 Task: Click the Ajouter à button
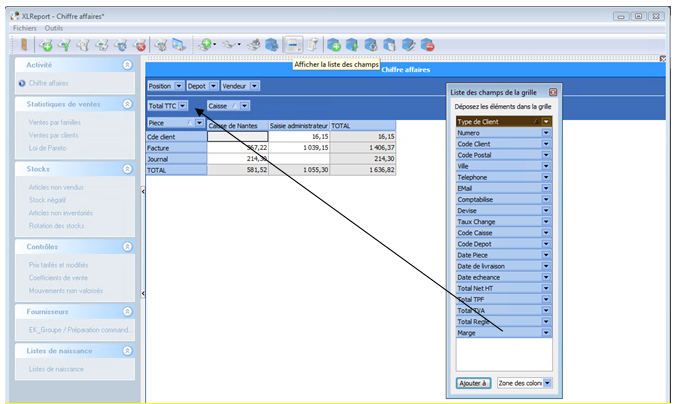point(472,382)
